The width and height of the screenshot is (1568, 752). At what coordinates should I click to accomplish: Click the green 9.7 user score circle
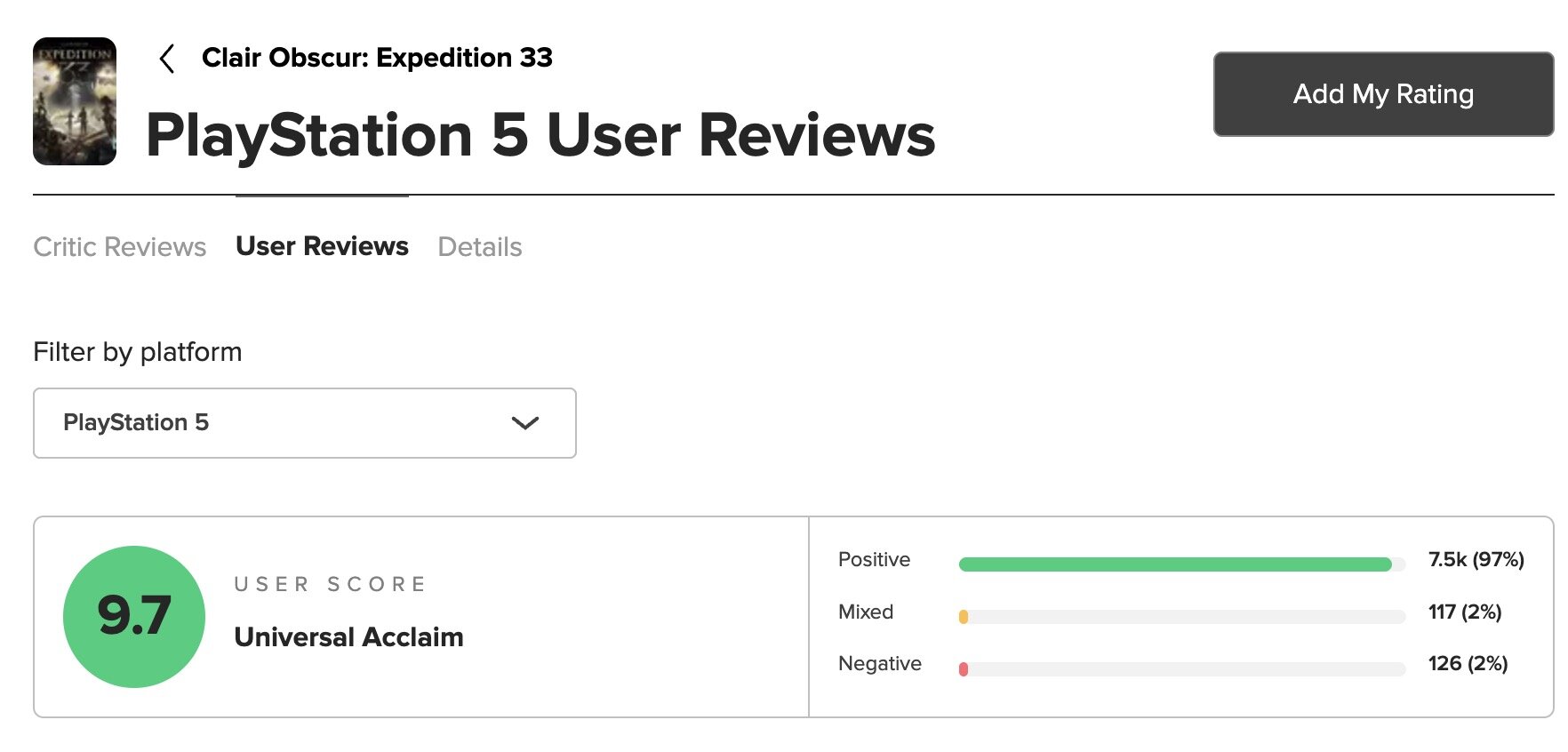pos(134,616)
